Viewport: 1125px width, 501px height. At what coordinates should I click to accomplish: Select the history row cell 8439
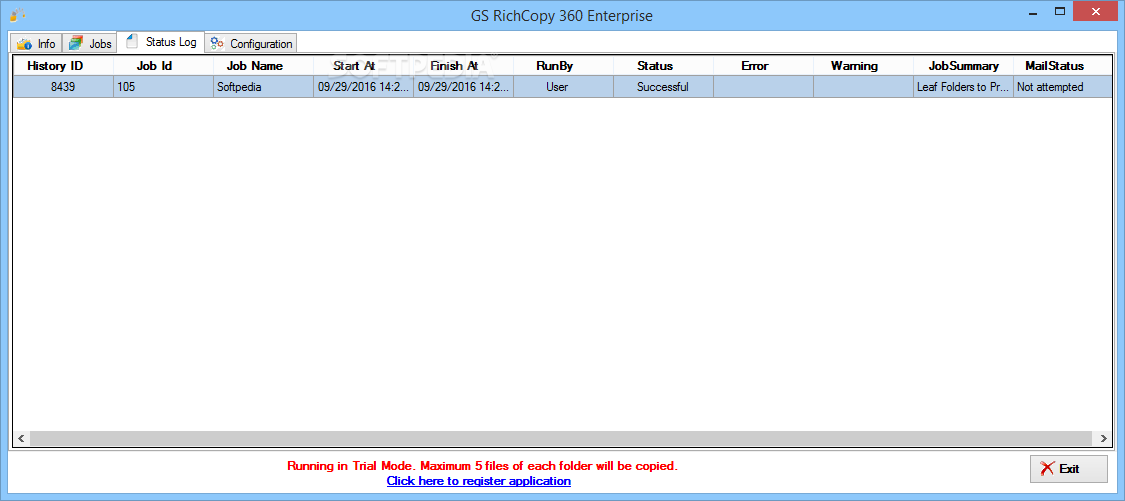tap(65, 87)
